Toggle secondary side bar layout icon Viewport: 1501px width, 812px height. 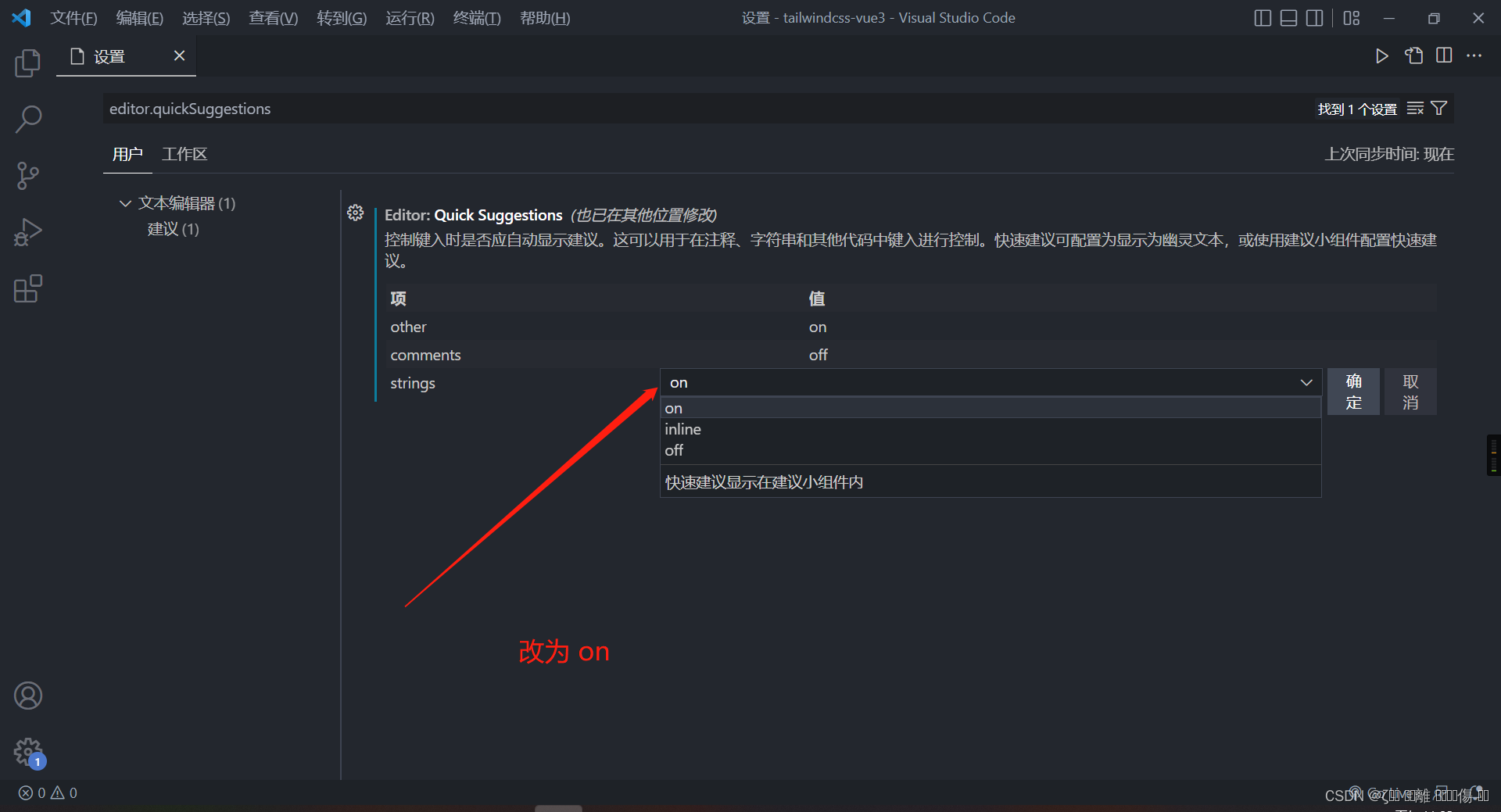coord(1315,18)
